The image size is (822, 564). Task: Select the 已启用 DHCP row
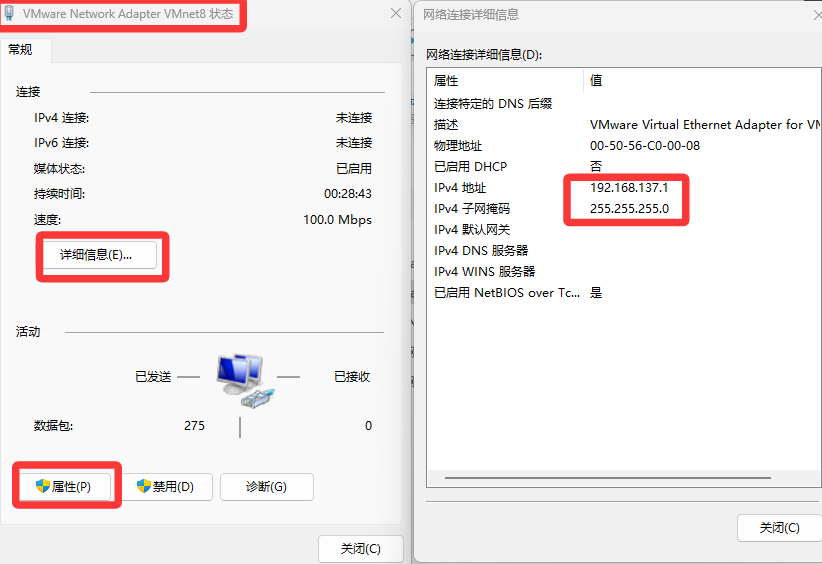[624, 167]
